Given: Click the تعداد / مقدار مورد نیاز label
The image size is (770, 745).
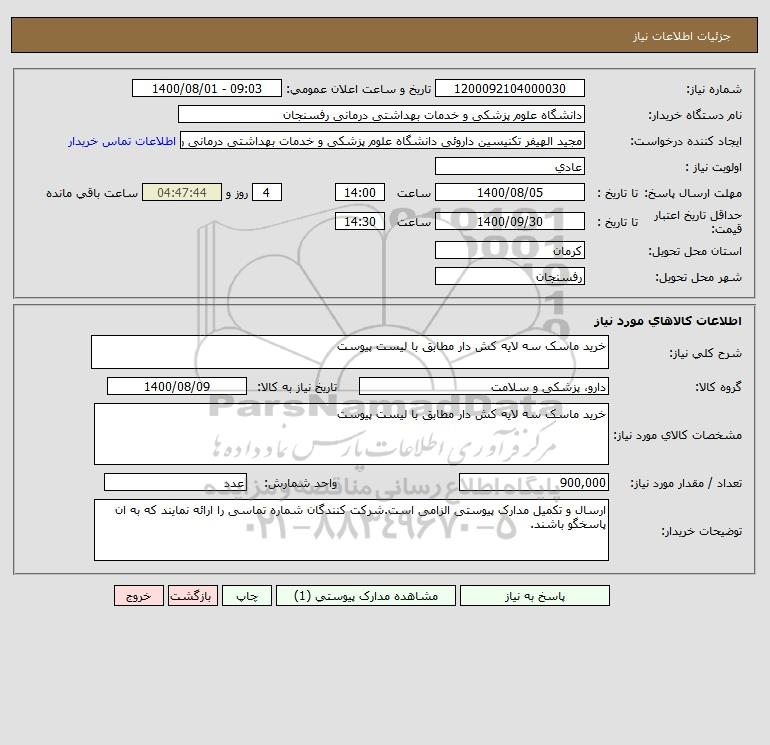Looking at the screenshot, I should [x=686, y=483].
